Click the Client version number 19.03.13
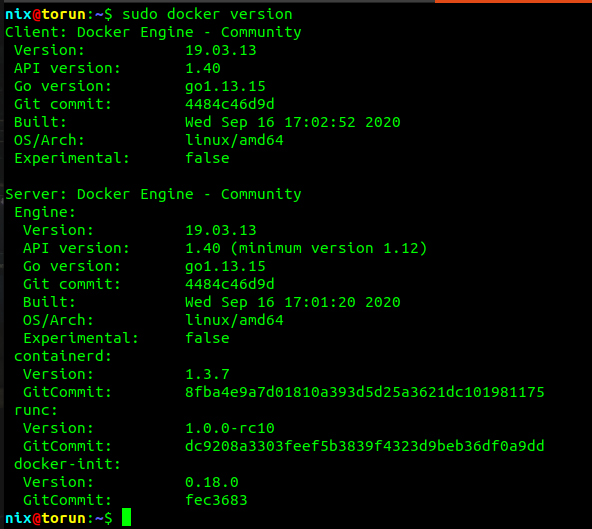The width and height of the screenshot is (592, 529). tap(220, 50)
